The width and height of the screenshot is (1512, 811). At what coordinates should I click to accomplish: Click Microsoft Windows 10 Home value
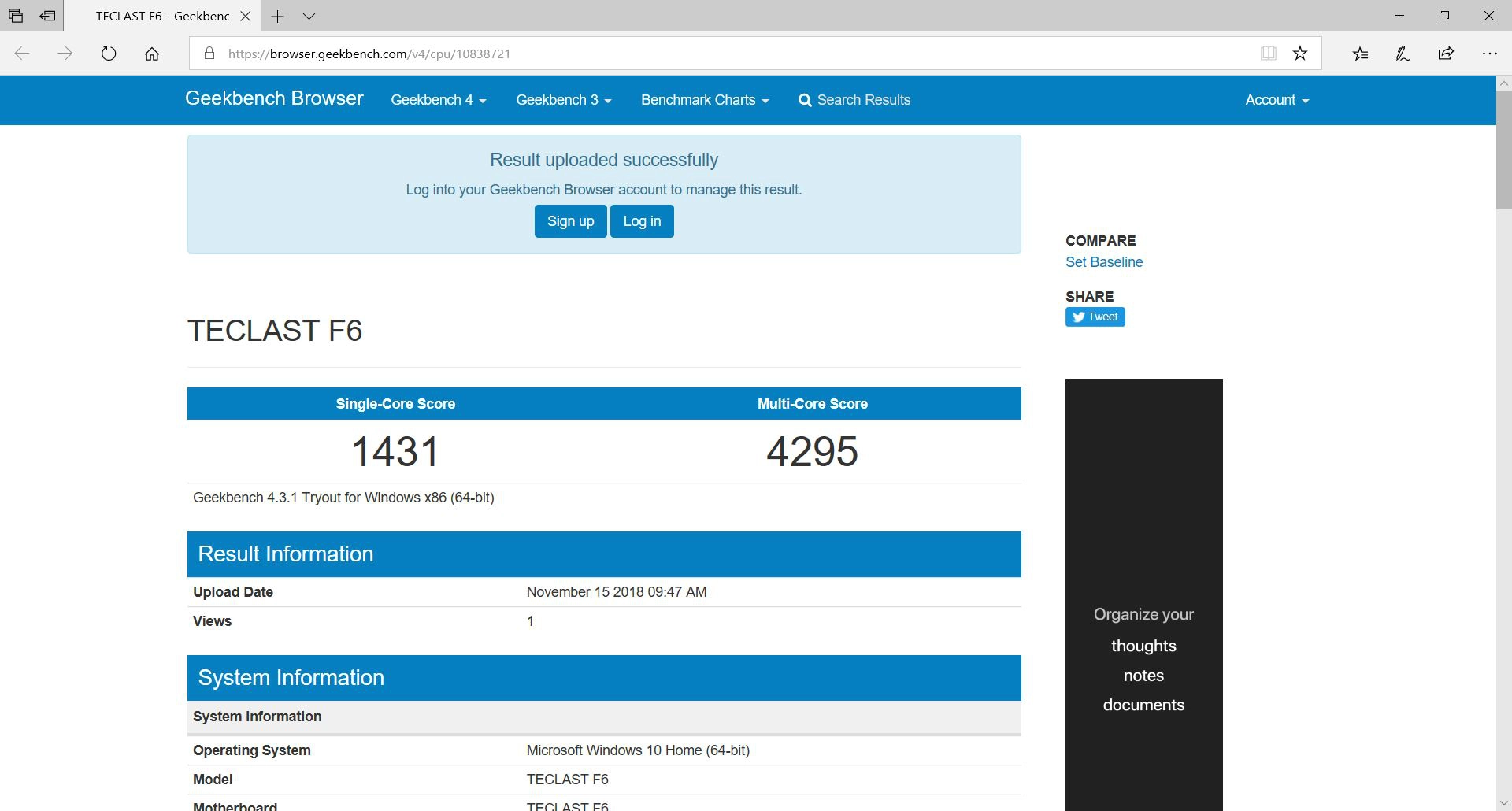[638, 750]
